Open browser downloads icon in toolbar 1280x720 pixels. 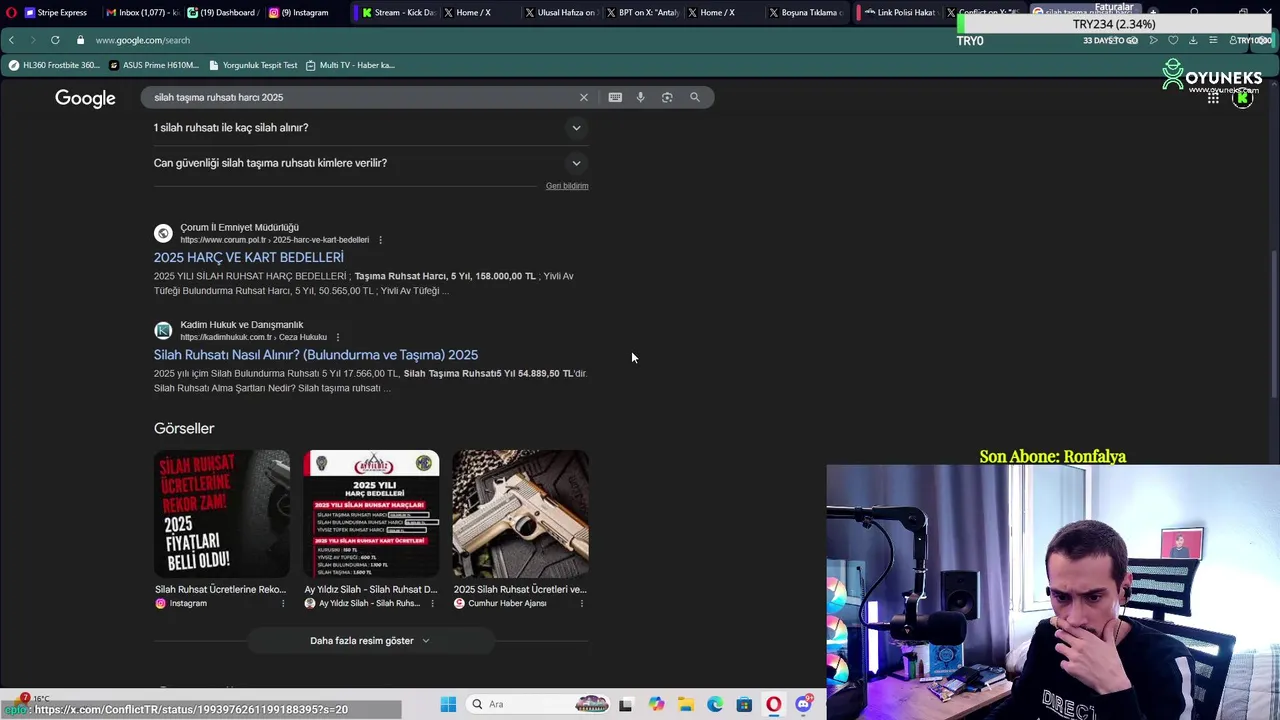pyautogui.click(x=1193, y=40)
